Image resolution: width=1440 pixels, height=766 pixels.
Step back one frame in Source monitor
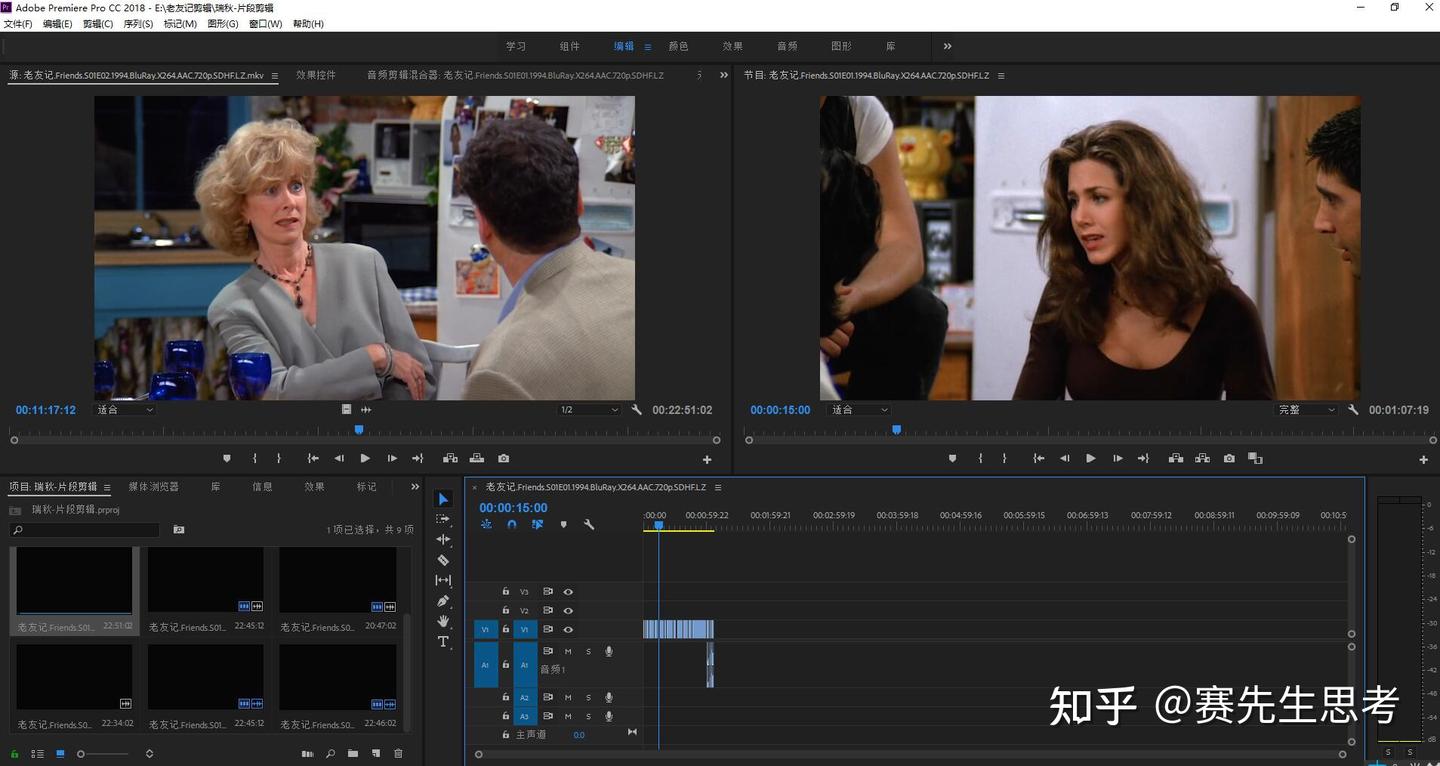339,458
